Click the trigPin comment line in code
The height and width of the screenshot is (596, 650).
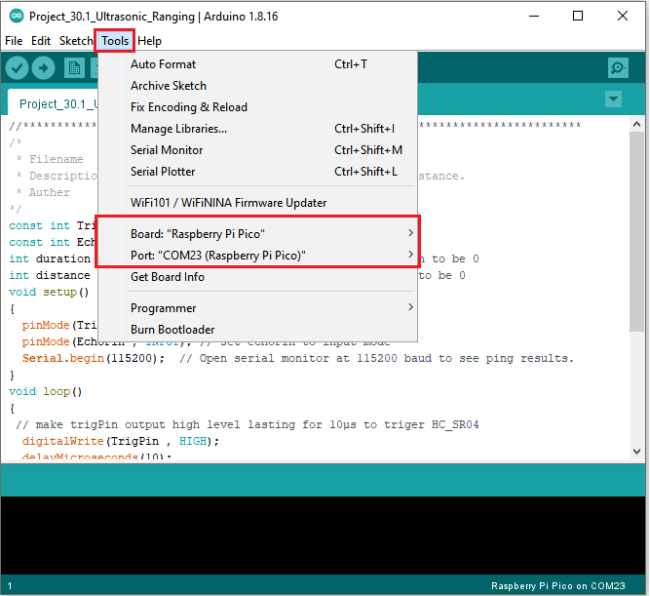[x=247, y=425]
